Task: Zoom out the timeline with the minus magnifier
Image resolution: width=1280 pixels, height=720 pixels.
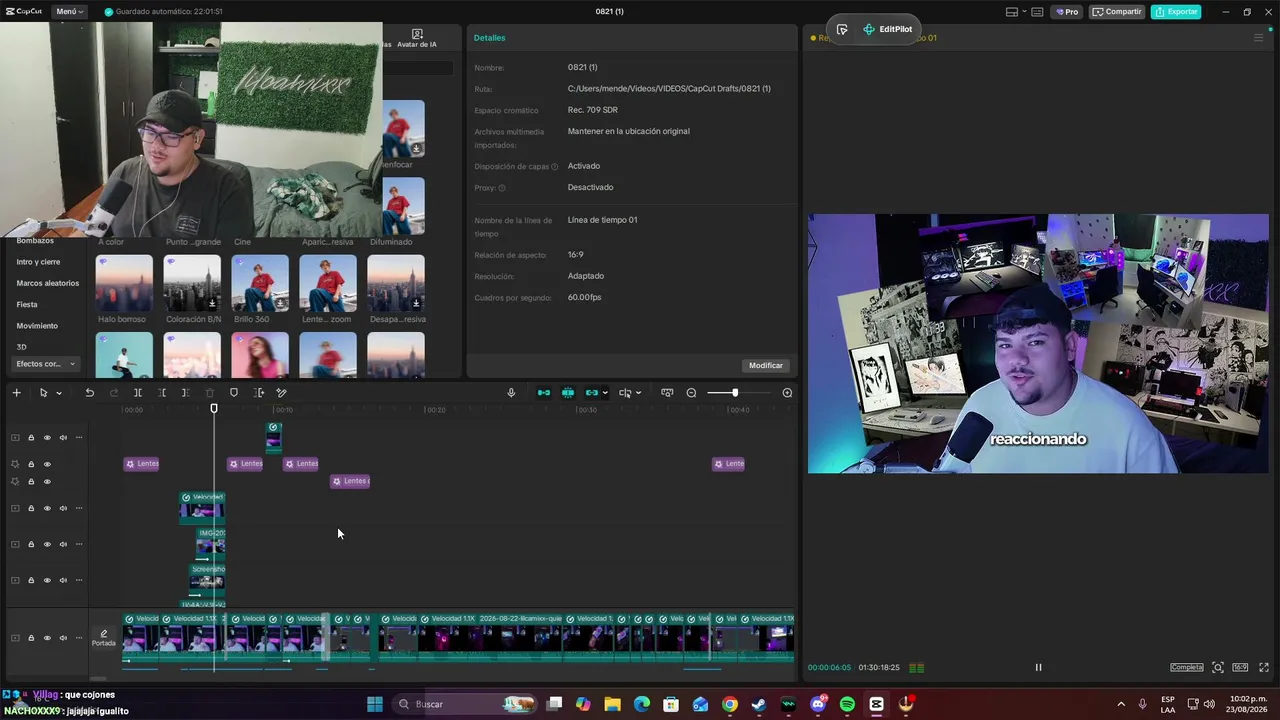Action: [691, 393]
